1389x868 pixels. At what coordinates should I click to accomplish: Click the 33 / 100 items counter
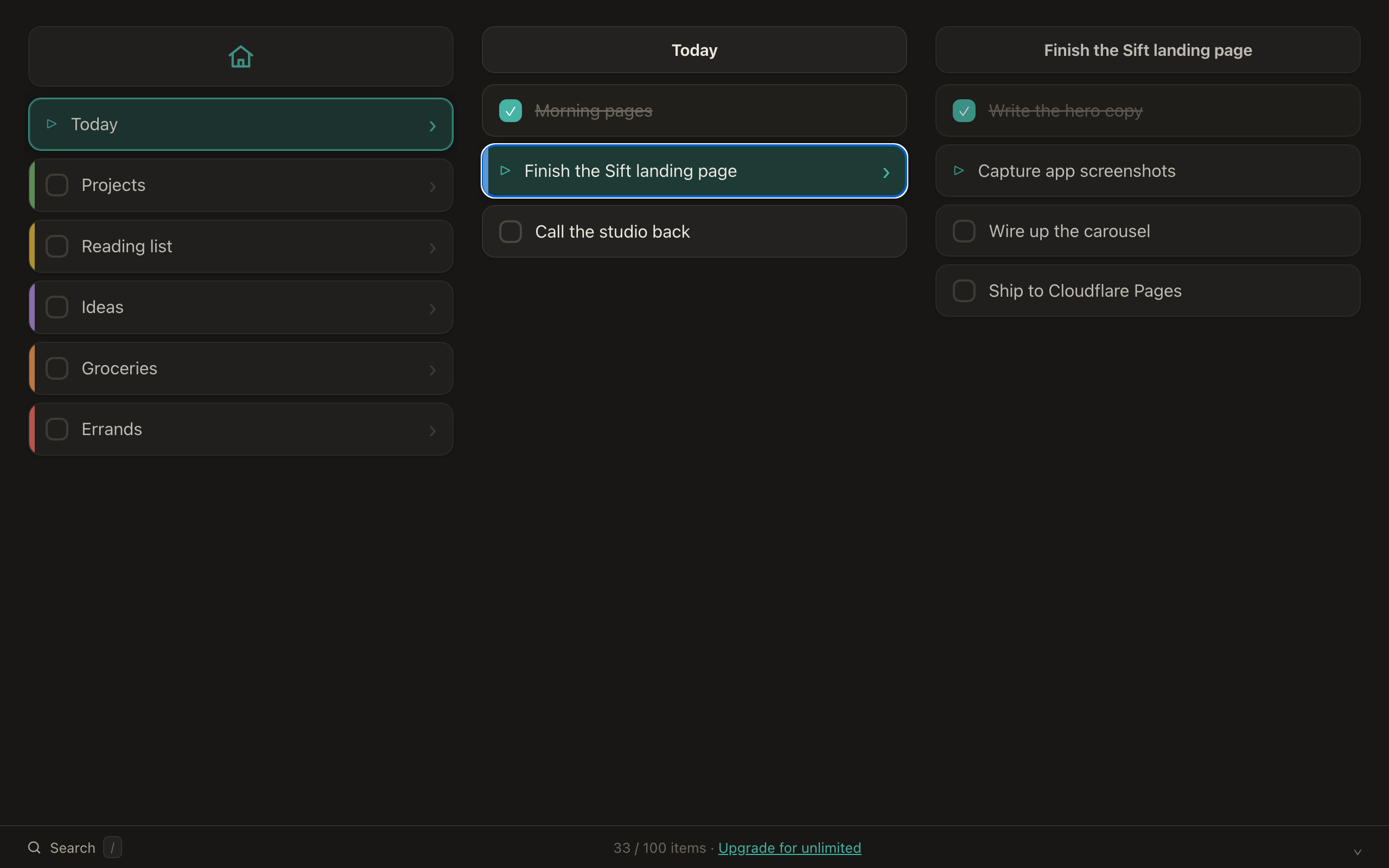[659, 848]
